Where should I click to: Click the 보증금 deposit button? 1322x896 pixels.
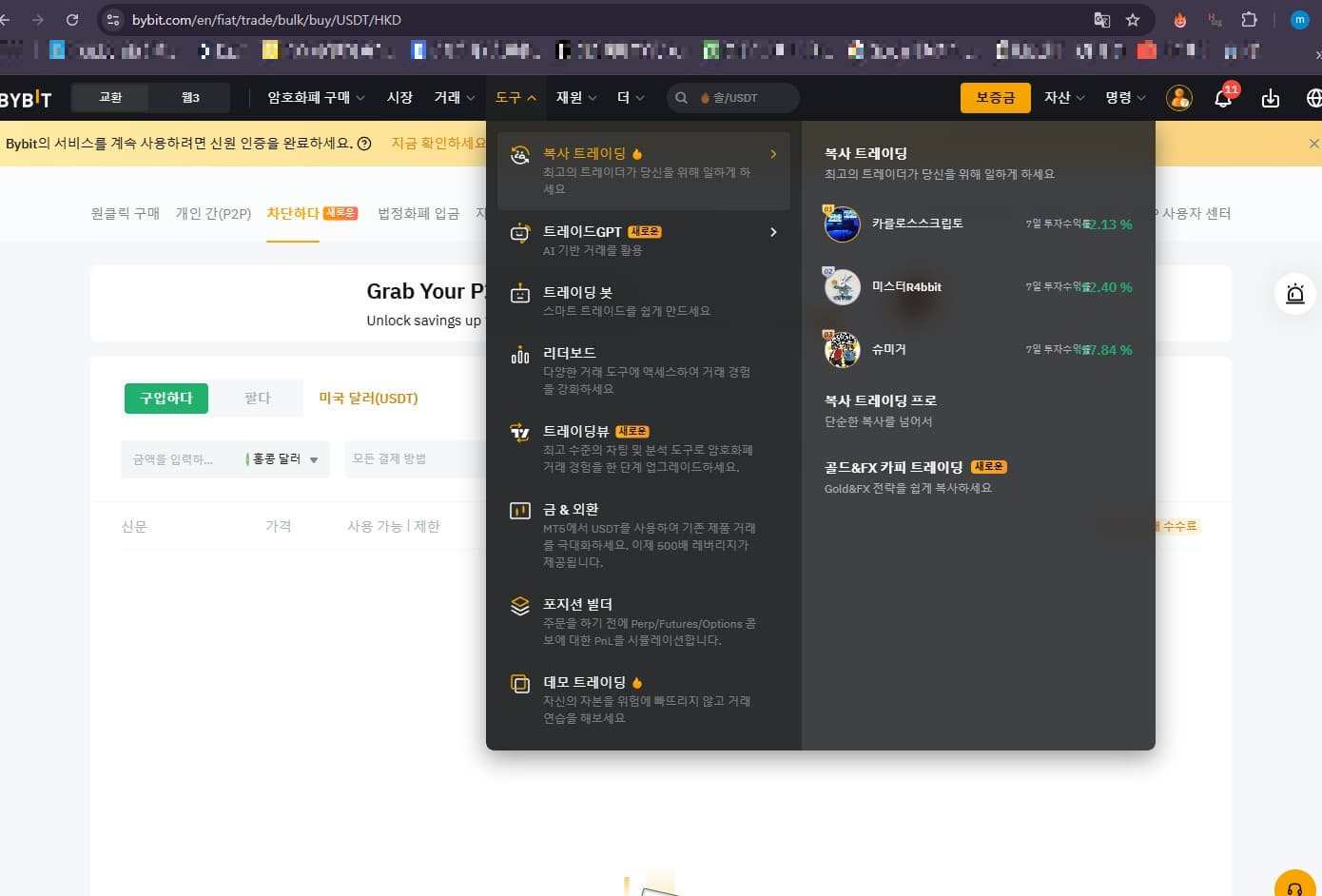point(996,98)
